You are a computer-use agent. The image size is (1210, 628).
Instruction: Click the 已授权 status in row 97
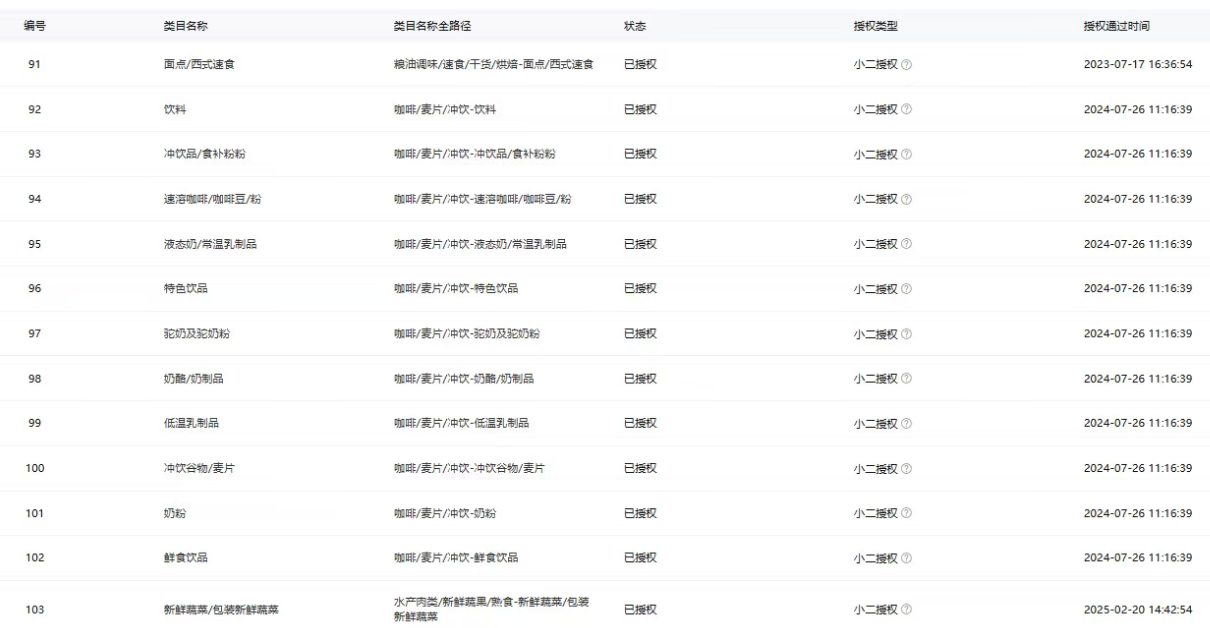coord(640,334)
